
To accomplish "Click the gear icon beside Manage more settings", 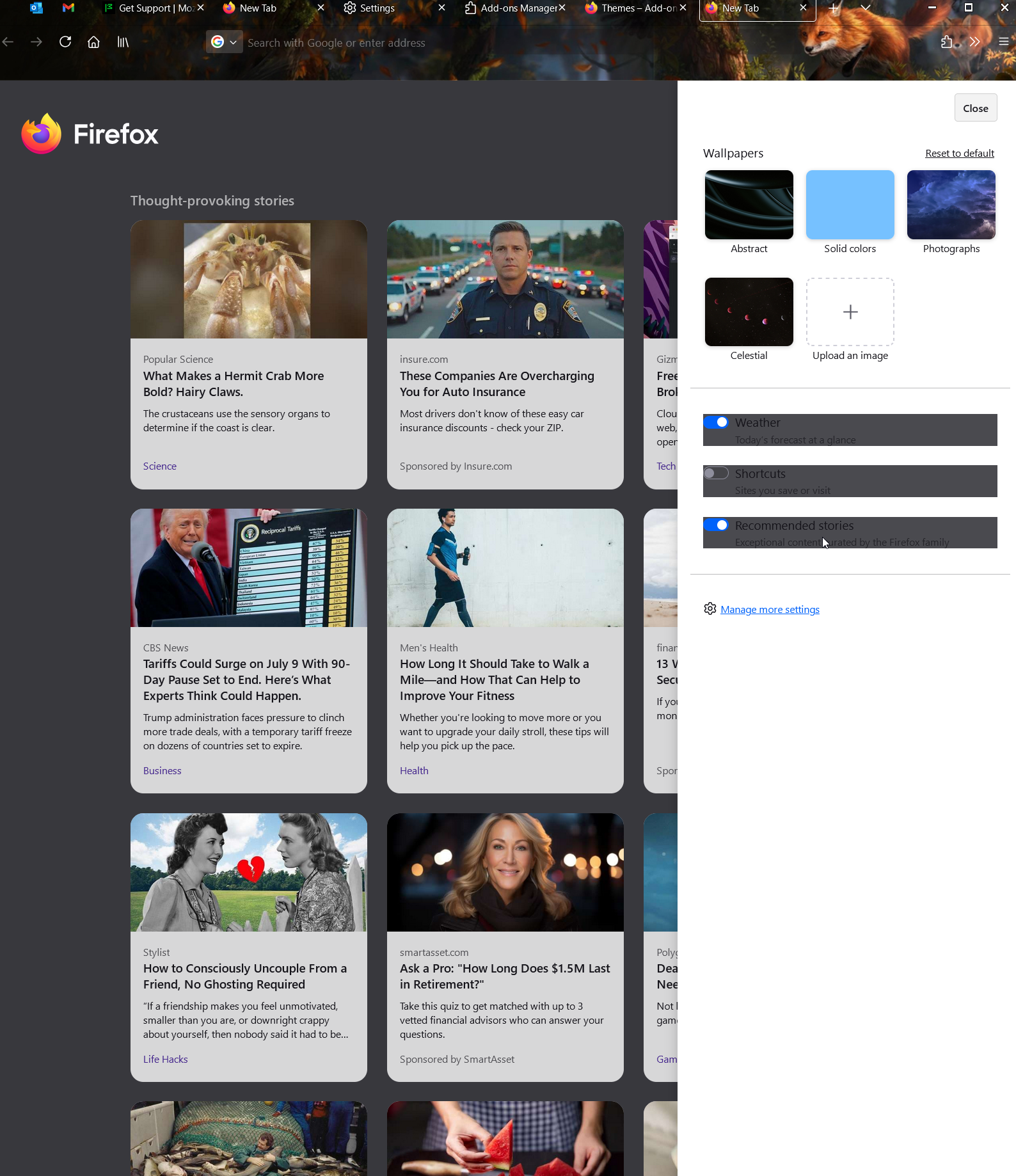I will click(710, 609).
